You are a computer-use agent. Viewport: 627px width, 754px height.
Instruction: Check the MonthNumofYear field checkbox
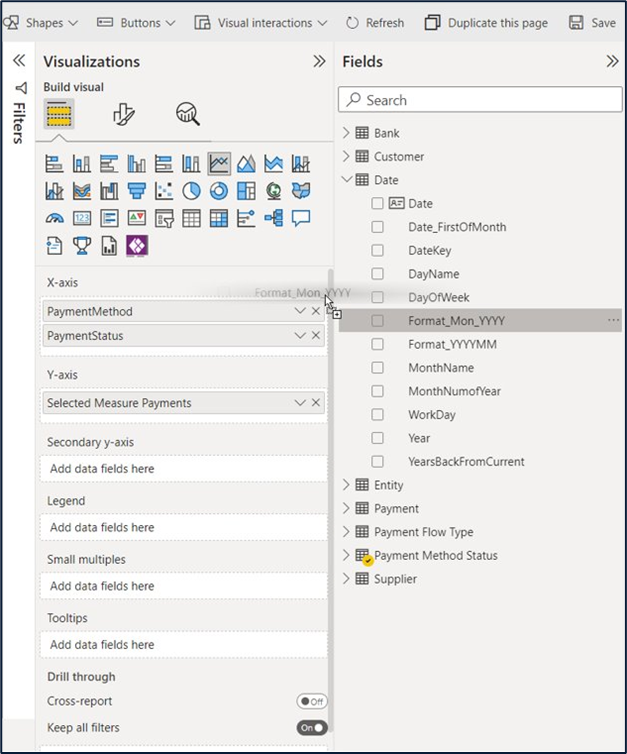coord(377,391)
